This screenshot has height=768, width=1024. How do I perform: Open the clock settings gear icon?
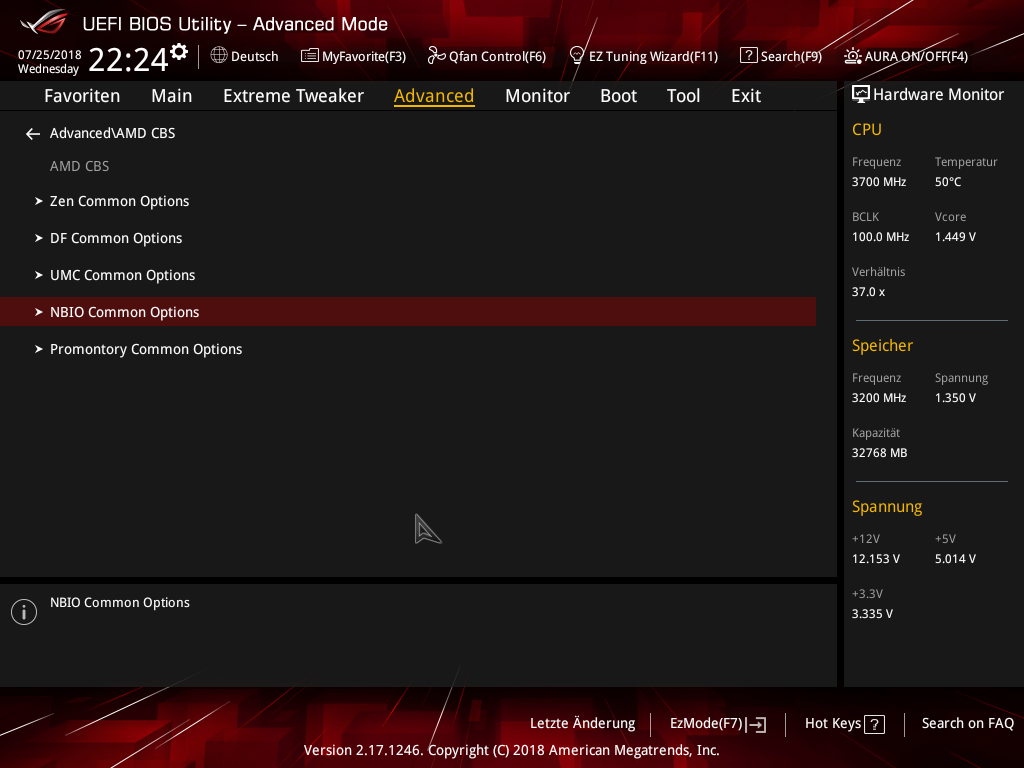pos(179,52)
